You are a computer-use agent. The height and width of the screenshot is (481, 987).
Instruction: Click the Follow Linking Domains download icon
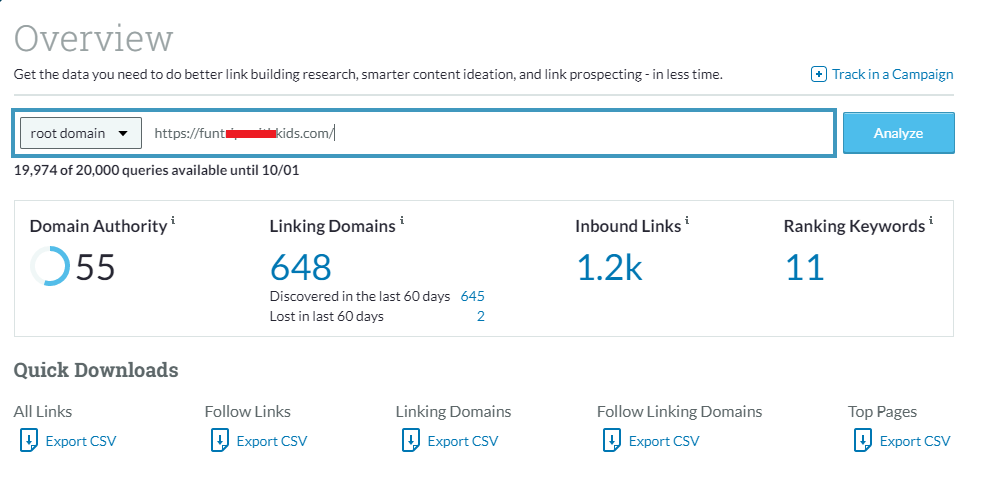pyautogui.click(x=611, y=441)
